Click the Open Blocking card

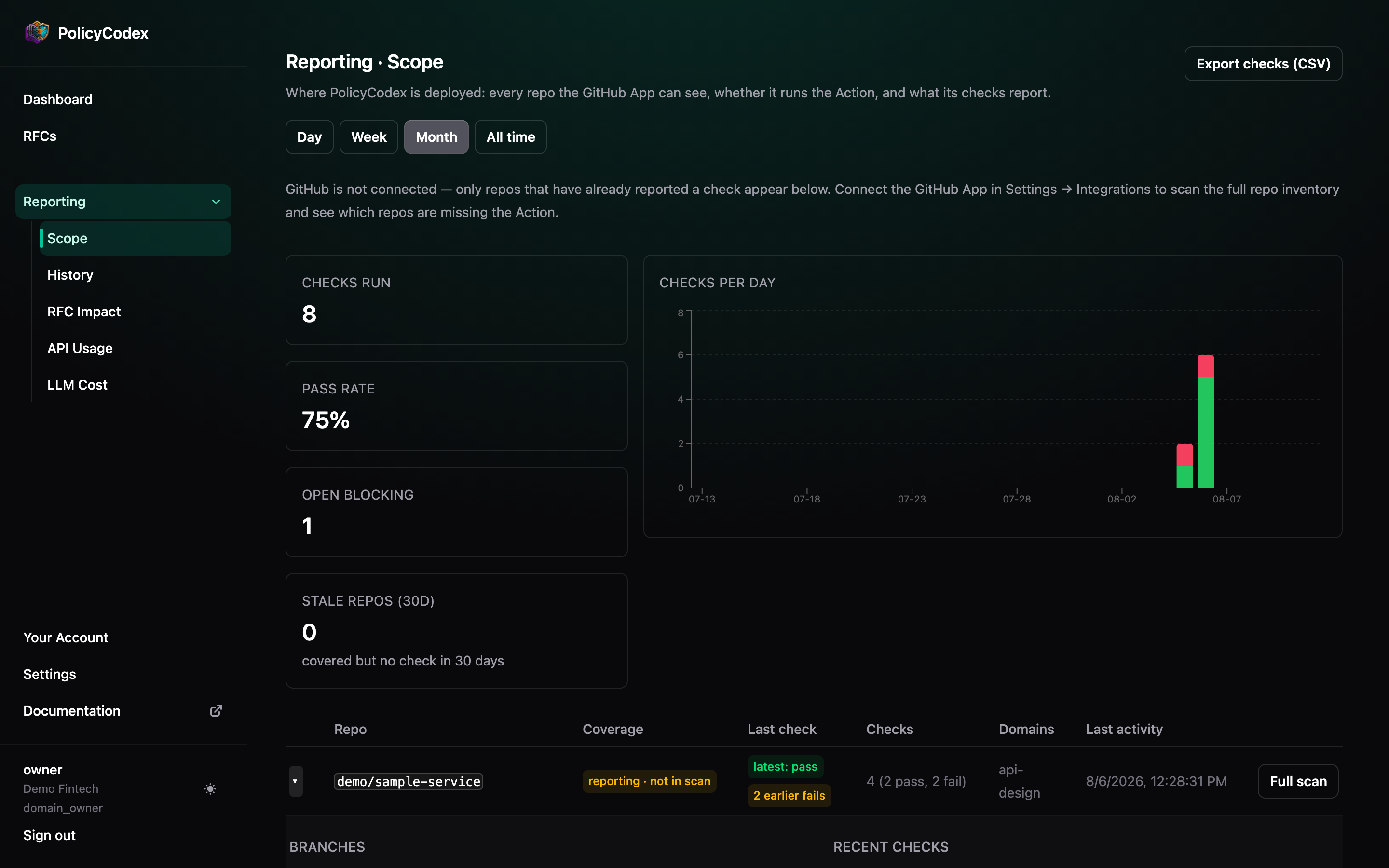[x=456, y=512]
